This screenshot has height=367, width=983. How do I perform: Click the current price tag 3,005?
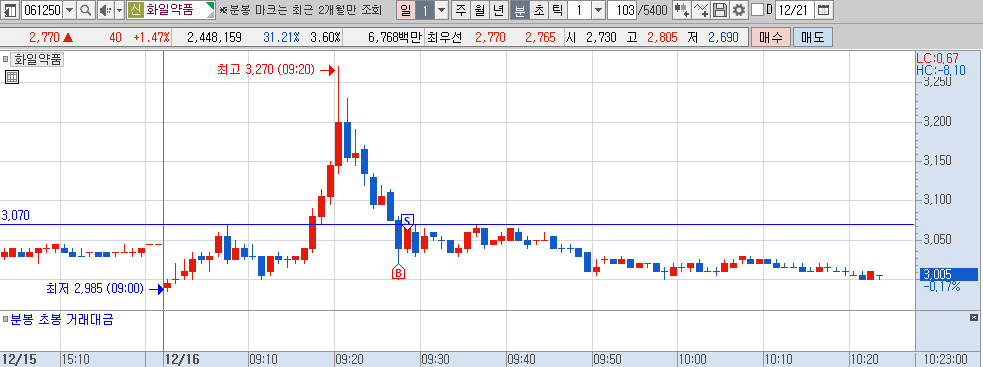tap(948, 274)
